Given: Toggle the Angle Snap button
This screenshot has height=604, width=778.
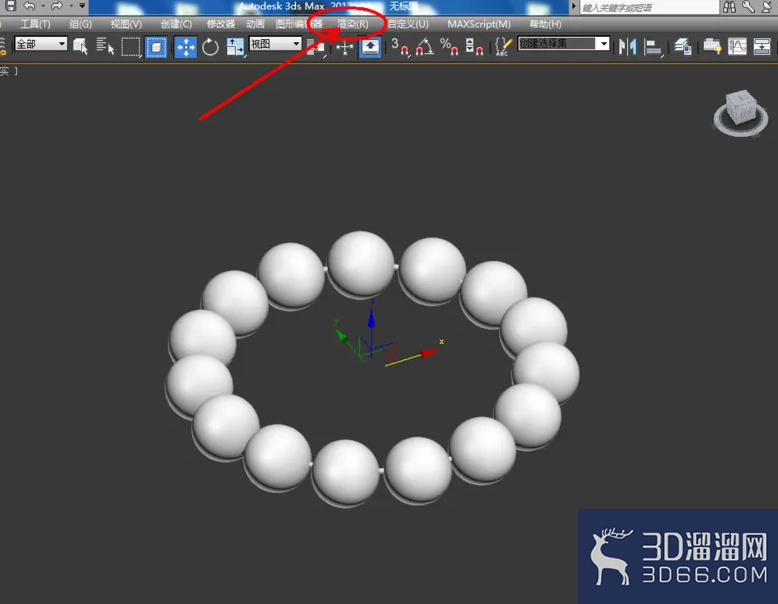Looking at the screenshot, I should (x=425, y=47).
